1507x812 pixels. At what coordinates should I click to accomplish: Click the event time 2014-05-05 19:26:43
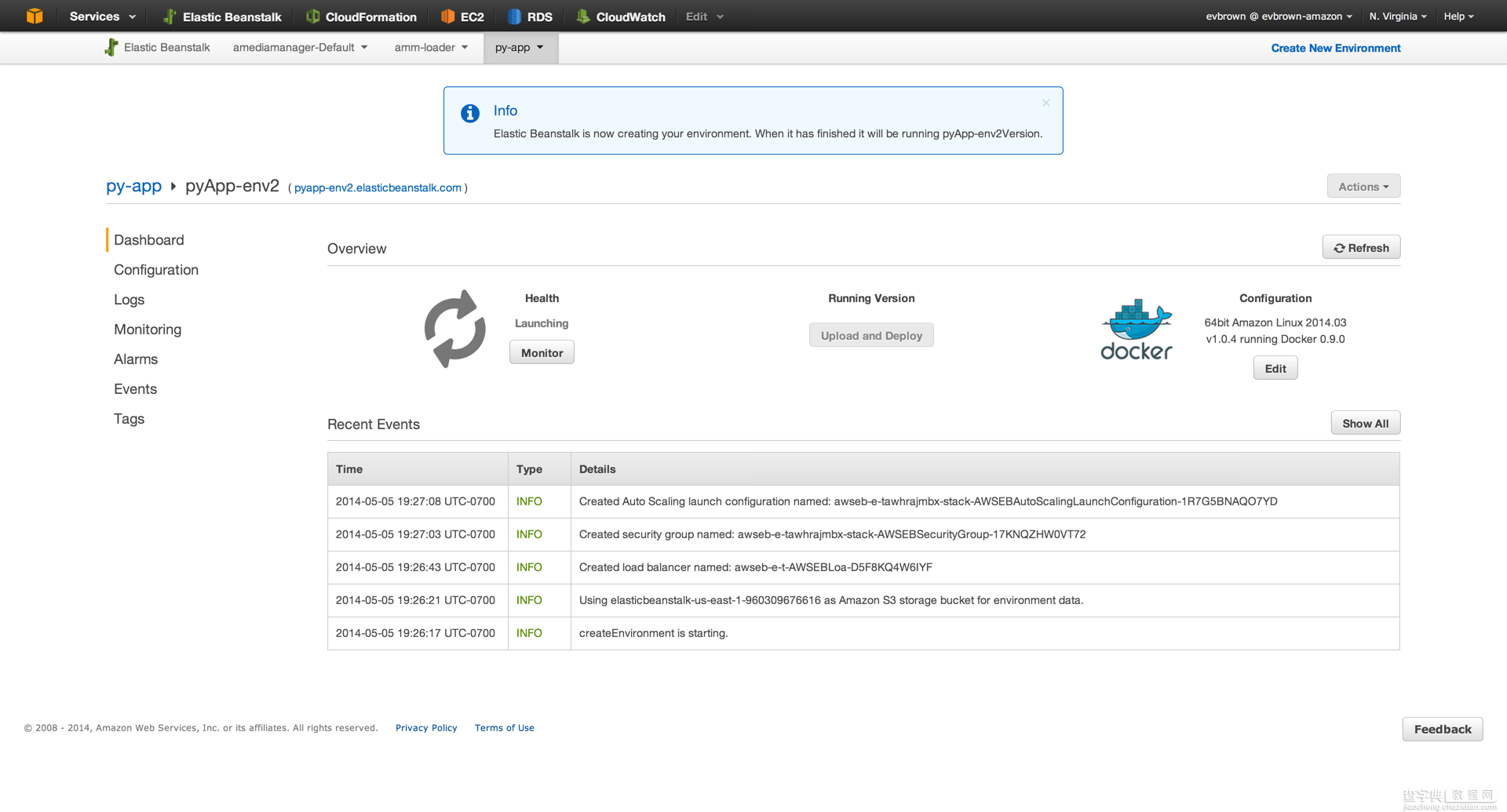pos(415,567)
